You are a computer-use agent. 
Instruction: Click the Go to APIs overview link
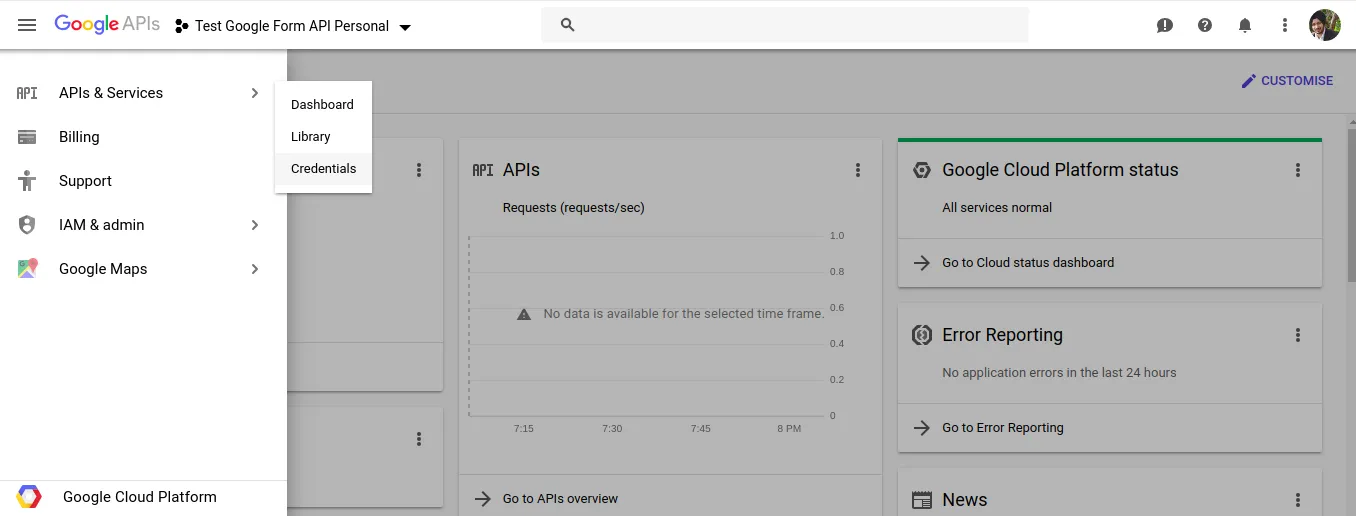click(x=560, y=499)
